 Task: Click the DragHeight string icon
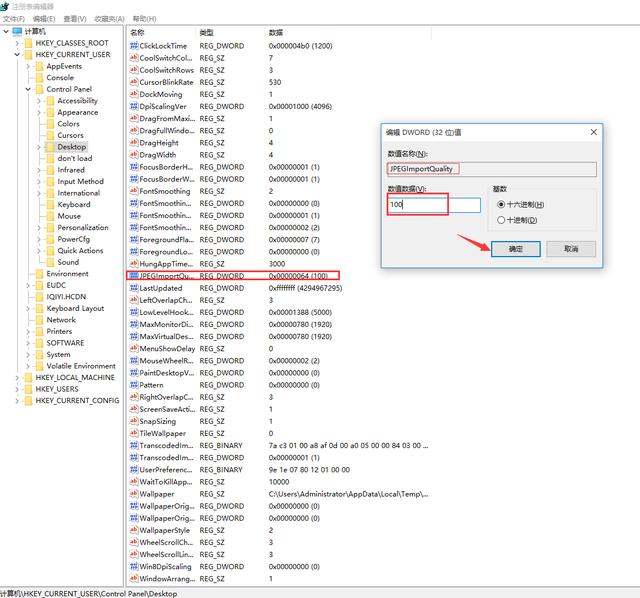point(134,142)
